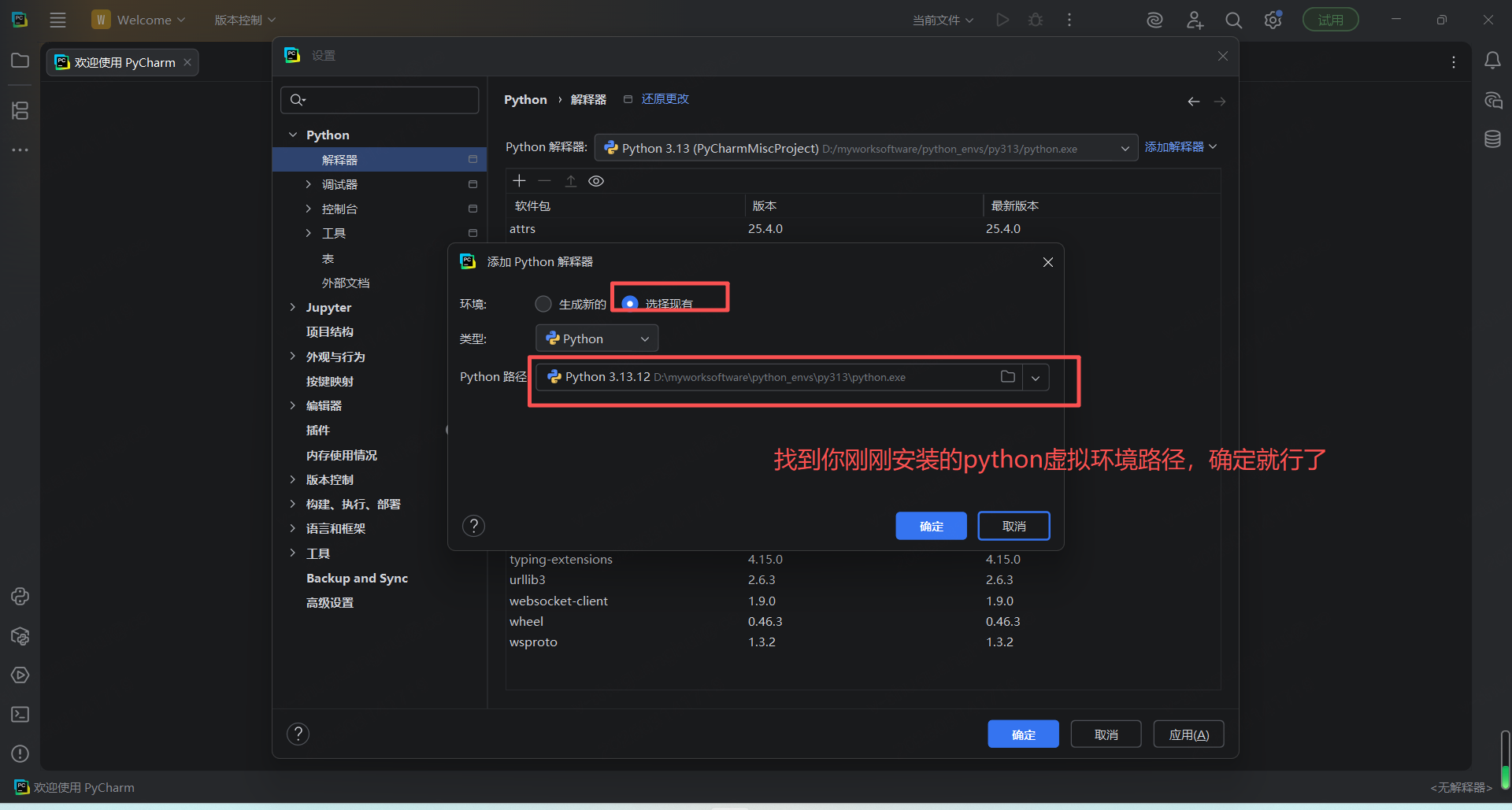Open Plugins settings

click(318, 430)
